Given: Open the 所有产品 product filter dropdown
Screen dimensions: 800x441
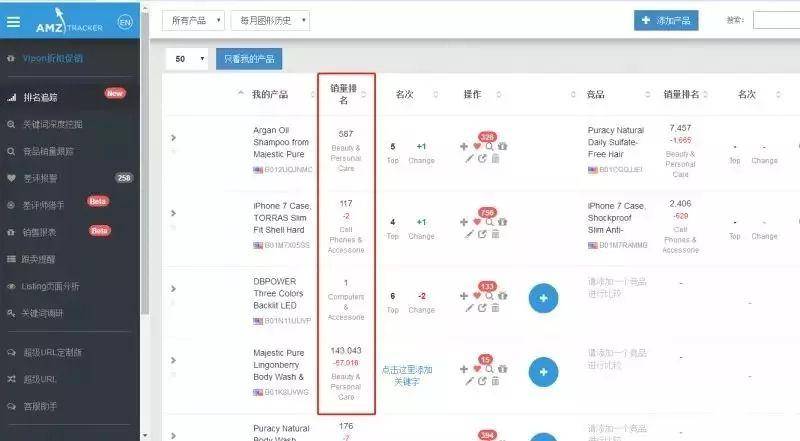Looking at the screenshot, I should (x=193, y=20).
